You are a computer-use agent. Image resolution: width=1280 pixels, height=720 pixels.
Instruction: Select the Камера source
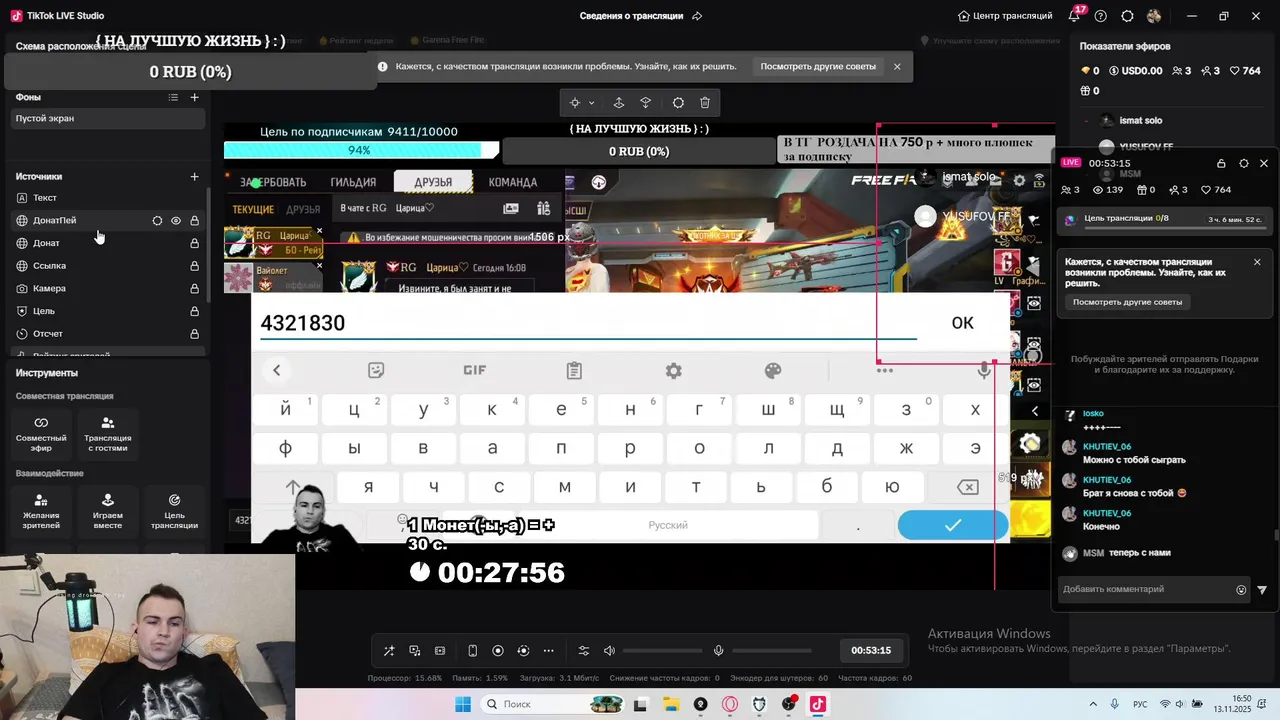[108, 288]
